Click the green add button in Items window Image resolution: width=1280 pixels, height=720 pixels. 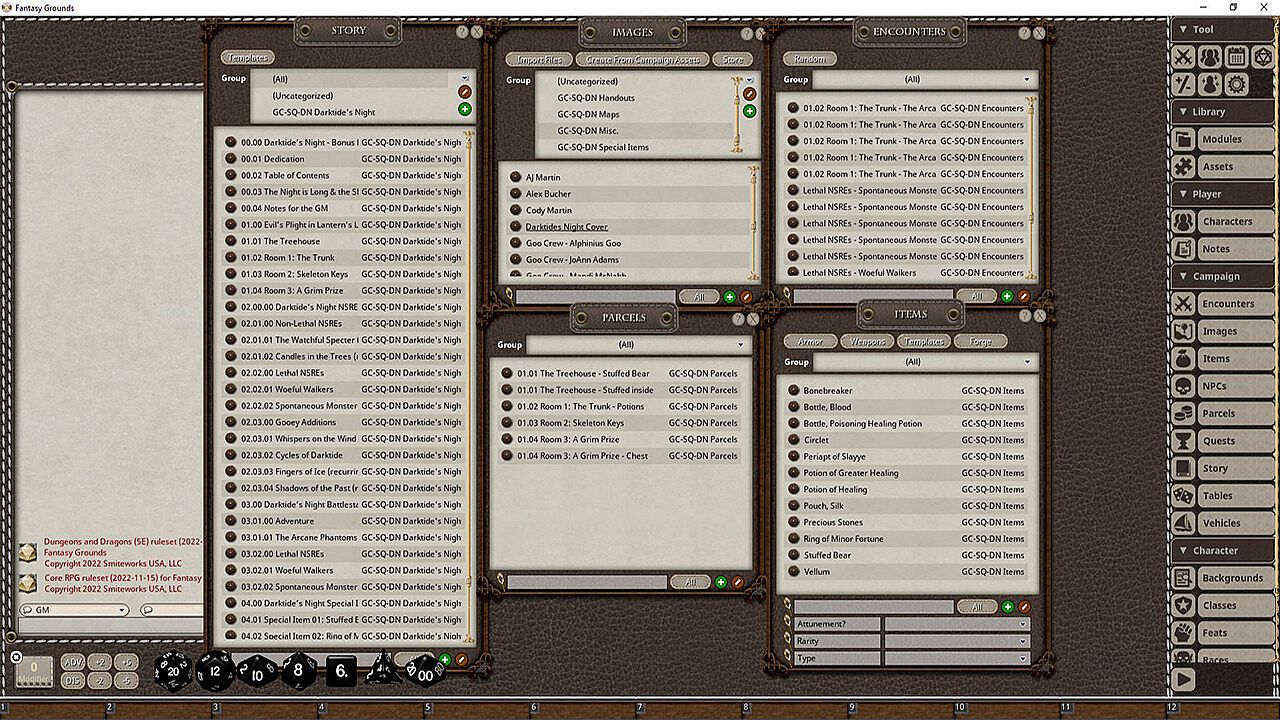pyautogui.click(x=1007, y=607)
